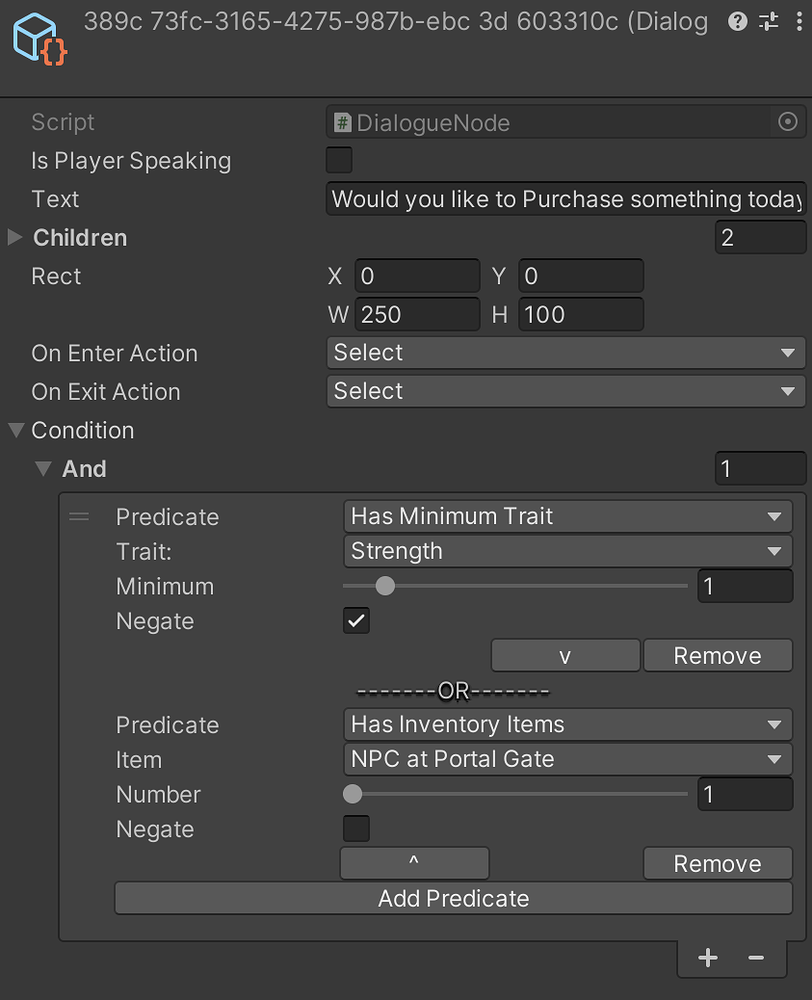Open the Has Minimum Trait predicate dropdown
812x1000 pixels.
point(568,517)
